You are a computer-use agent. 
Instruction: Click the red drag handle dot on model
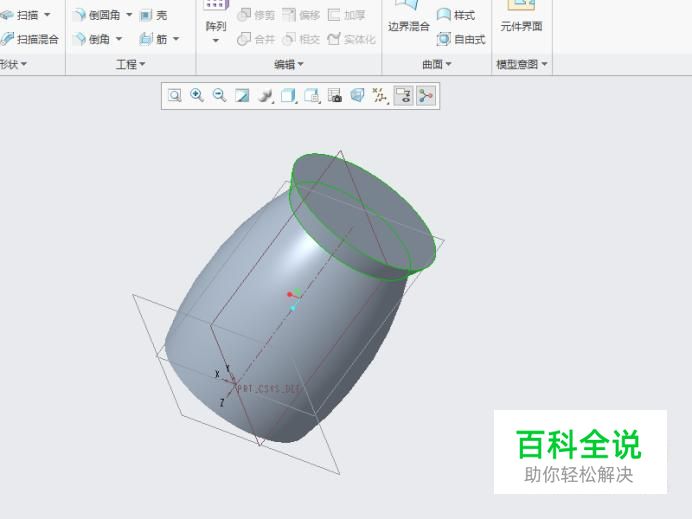290,294
